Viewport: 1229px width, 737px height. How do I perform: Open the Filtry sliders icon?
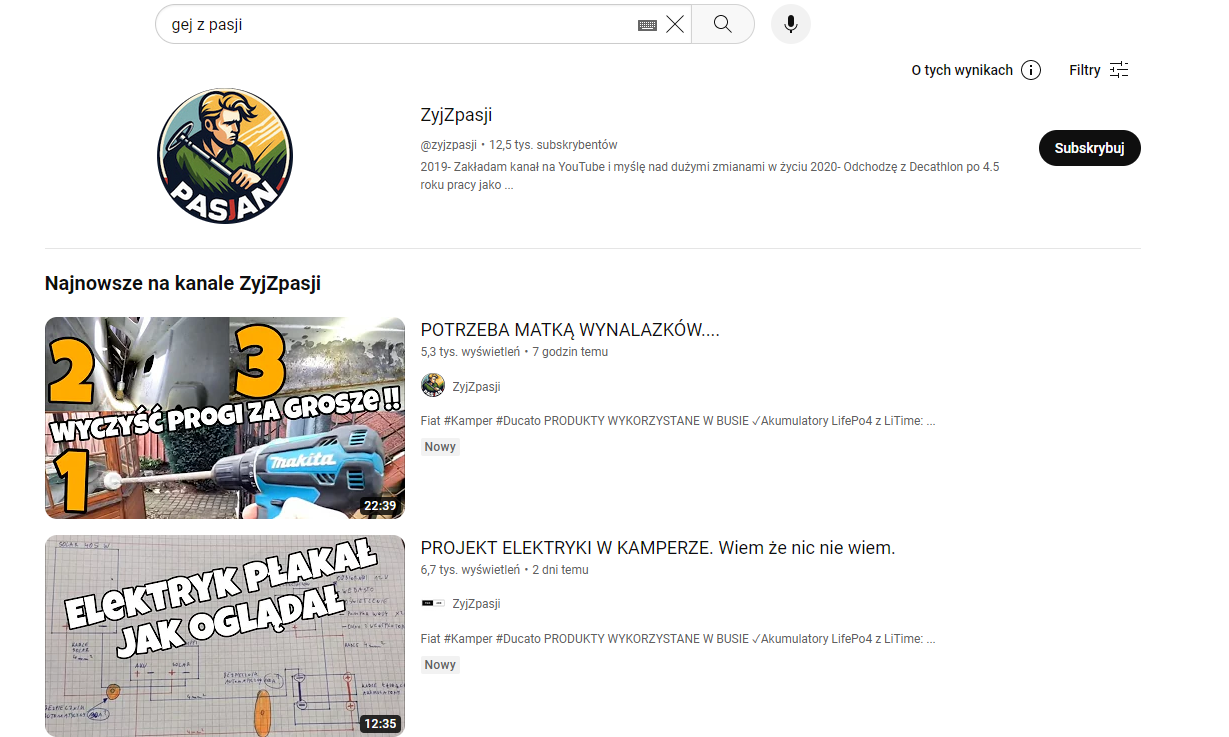coord(1119,70)
